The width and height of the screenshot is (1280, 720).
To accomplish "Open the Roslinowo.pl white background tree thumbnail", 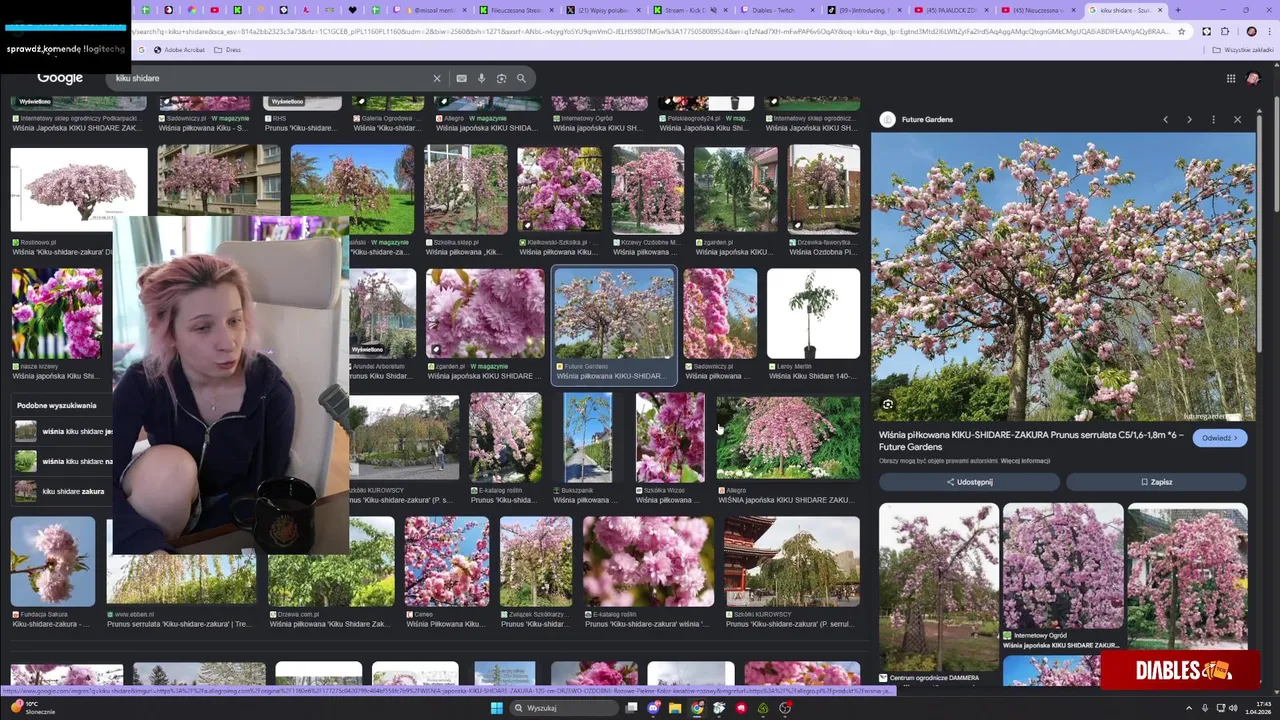I will tap(79, 190).
